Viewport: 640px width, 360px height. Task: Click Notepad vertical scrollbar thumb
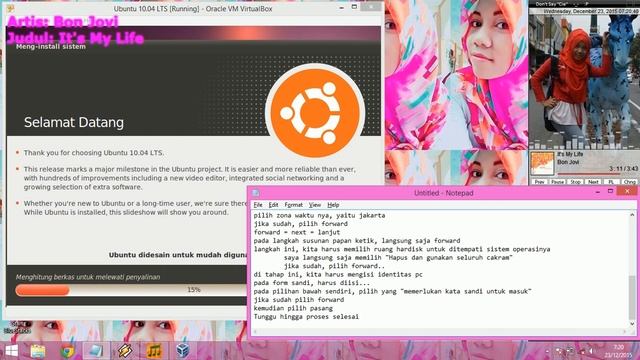pyautogui.click(x=632, y=297)
